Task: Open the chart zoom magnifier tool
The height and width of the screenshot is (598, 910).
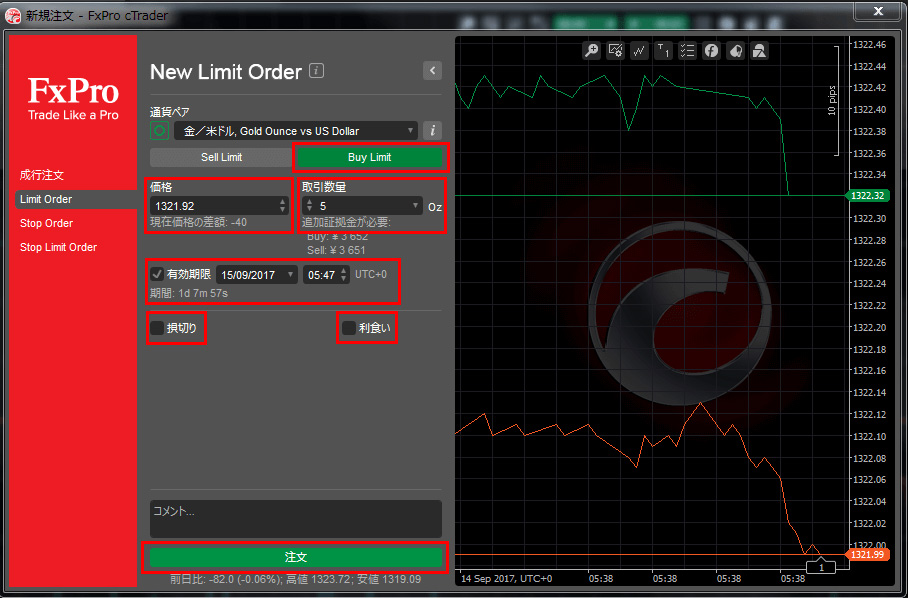Action: pos(591,51)
